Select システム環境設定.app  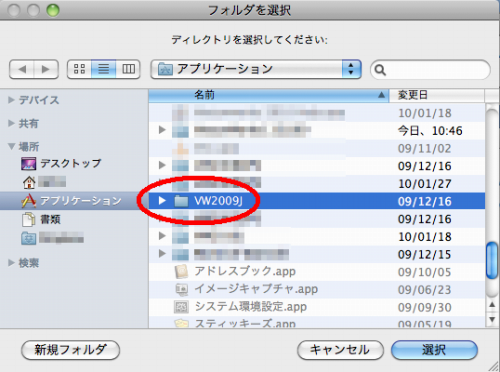251,307
